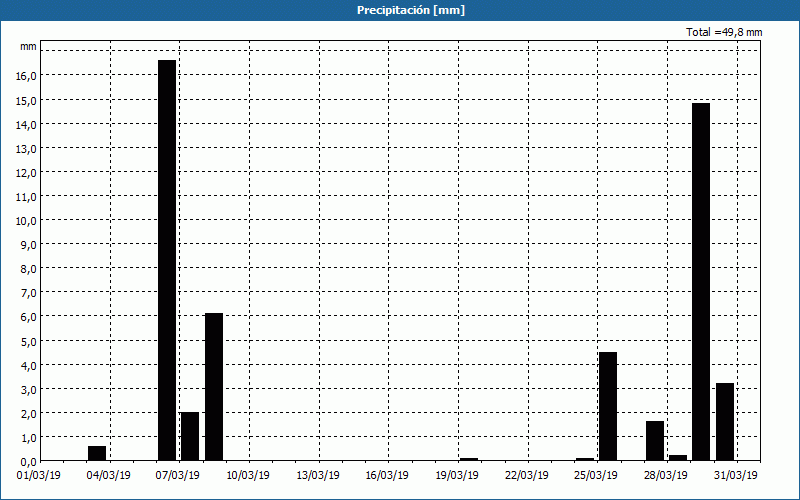Click the "Precipitación [mm]" chart title

tap(411, 10)
